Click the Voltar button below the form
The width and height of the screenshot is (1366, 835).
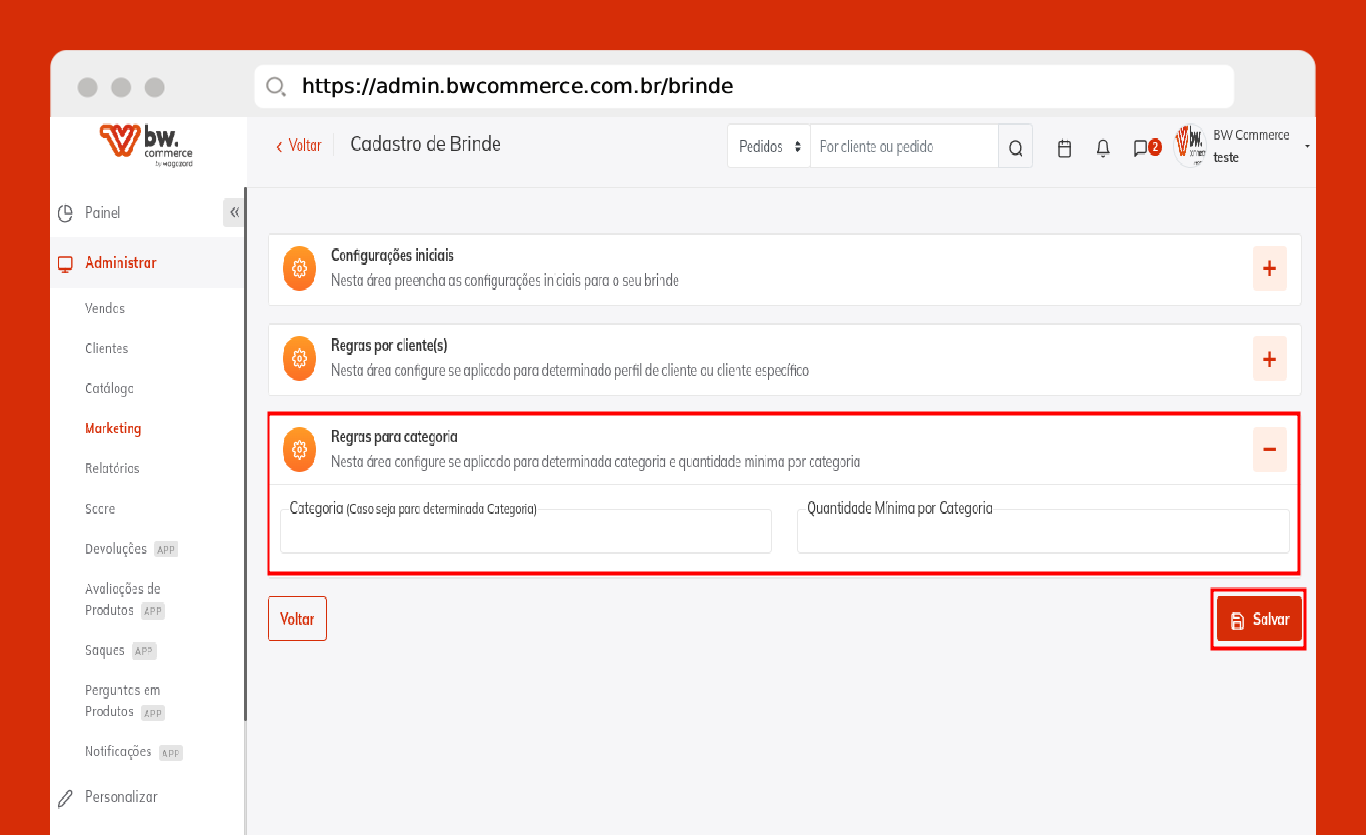coord(297,619)
